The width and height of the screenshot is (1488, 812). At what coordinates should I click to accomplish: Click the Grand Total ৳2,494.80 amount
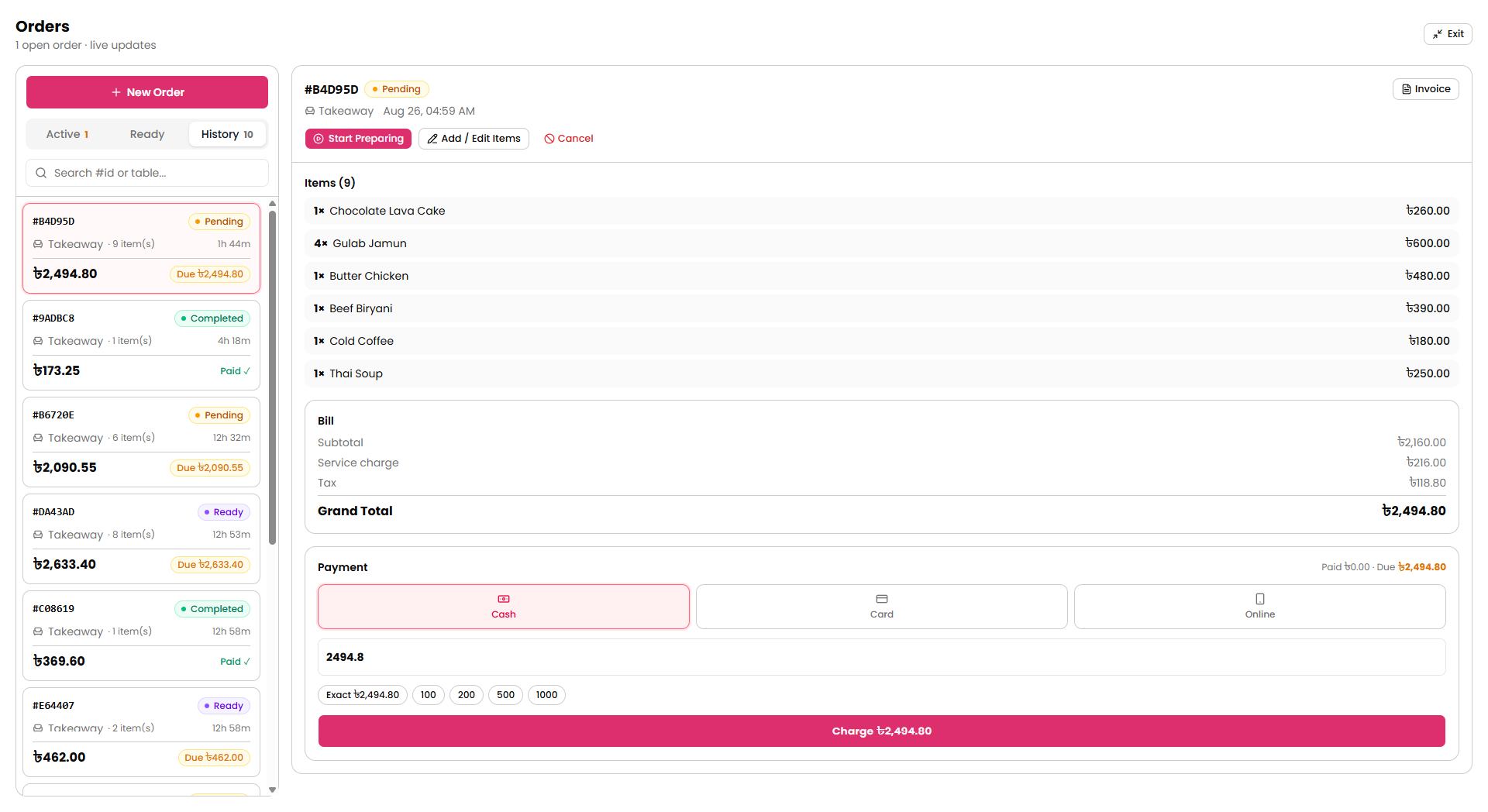tap(1414, 511)
